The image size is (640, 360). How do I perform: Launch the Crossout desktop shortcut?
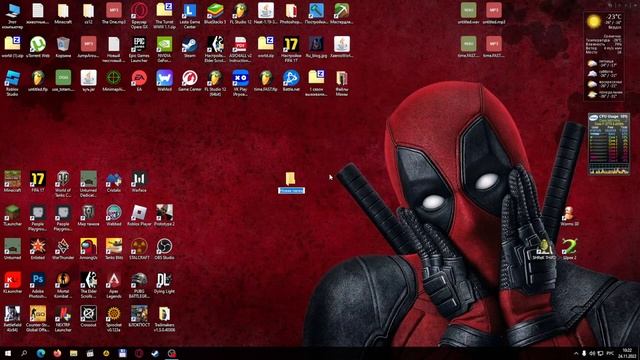pyautogui.click(x=89, y=317)
